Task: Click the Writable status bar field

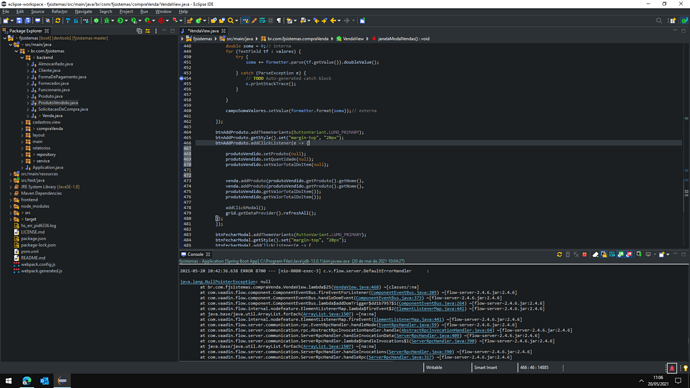Action: pos(434,368)
